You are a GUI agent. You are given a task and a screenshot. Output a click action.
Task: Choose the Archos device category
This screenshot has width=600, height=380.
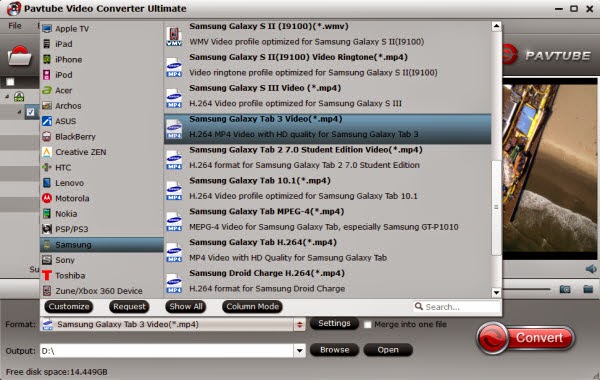click(102, 106)
